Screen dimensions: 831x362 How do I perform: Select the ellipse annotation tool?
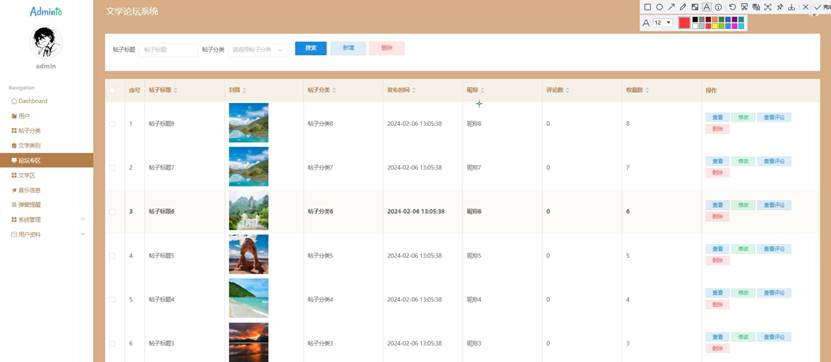659,7
